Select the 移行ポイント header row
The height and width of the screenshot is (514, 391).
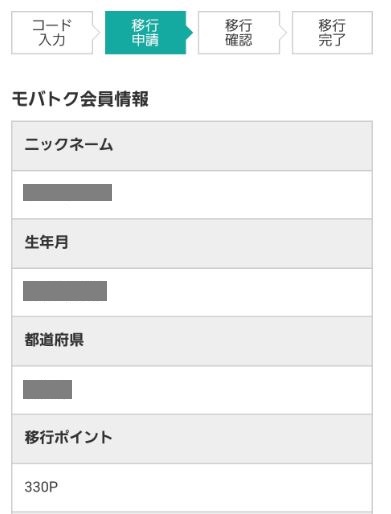[192, 439]
